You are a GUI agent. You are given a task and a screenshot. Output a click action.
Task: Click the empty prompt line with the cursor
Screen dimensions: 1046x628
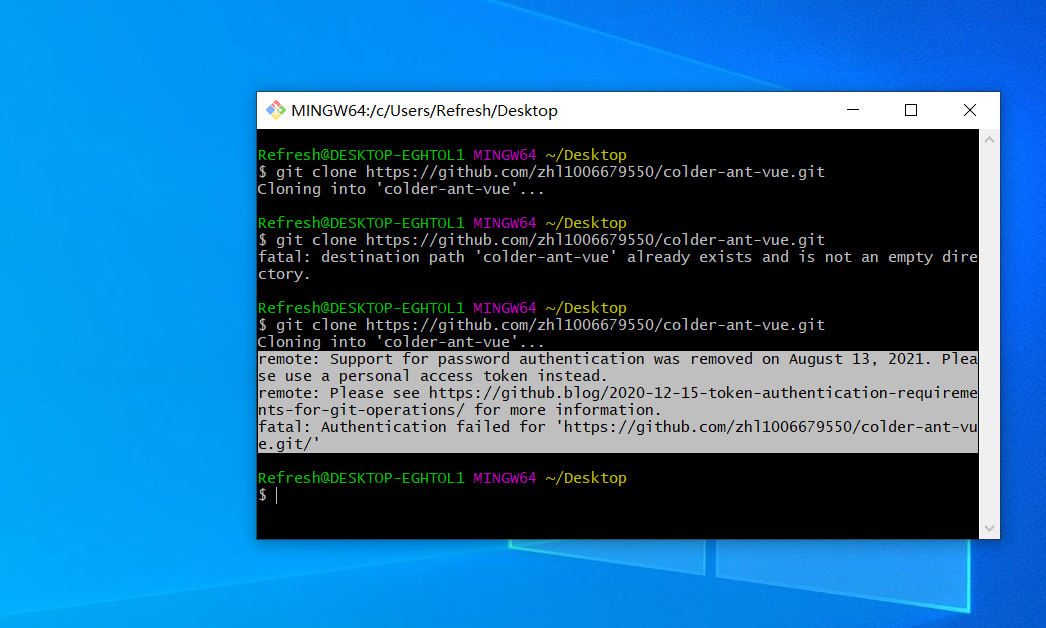pos(268,495)
